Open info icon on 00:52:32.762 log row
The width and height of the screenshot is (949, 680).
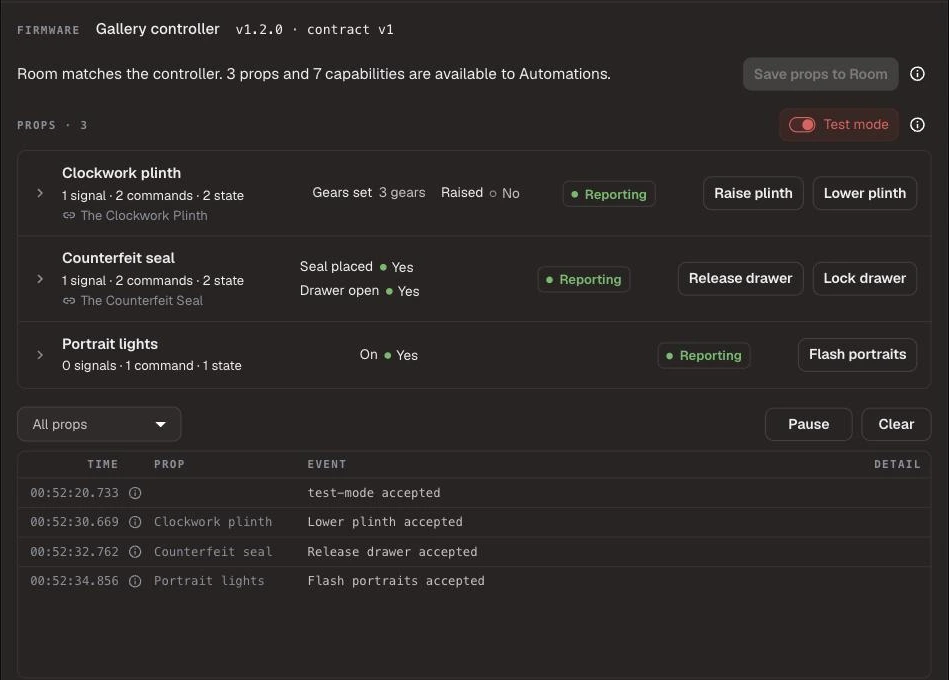[x=135, y=552]
